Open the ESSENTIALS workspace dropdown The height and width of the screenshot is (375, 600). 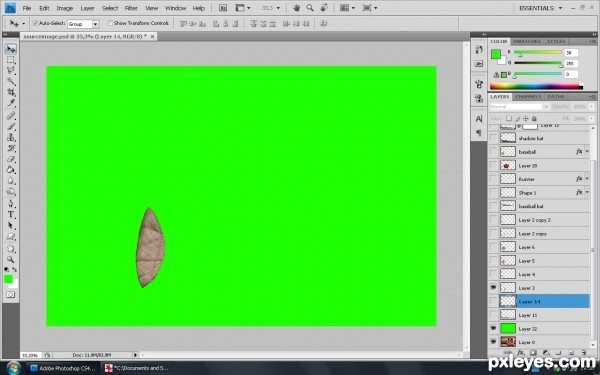coord(541,8)
